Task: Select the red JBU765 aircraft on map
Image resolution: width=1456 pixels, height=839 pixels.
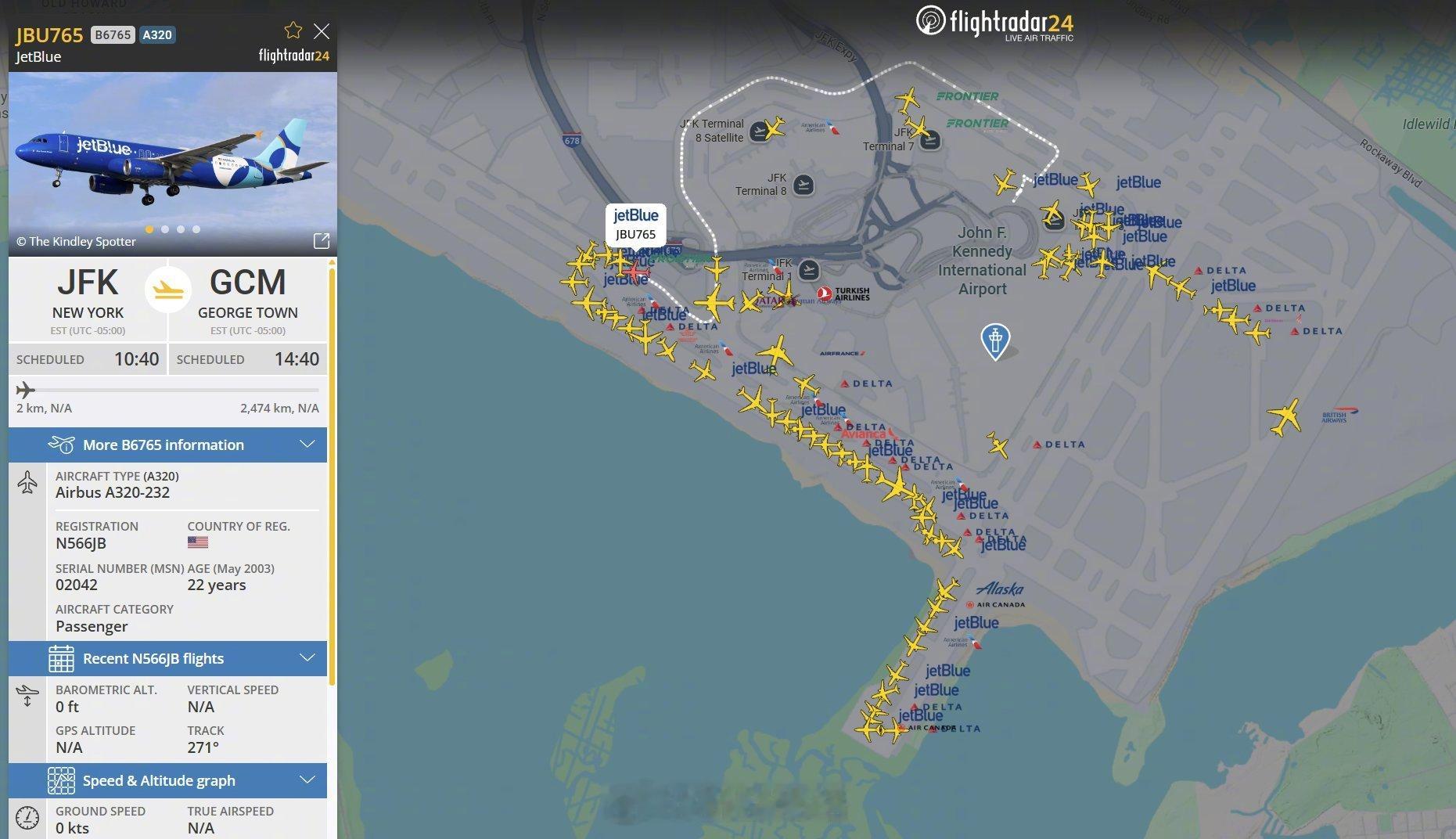Action: (x=637, y=272)
